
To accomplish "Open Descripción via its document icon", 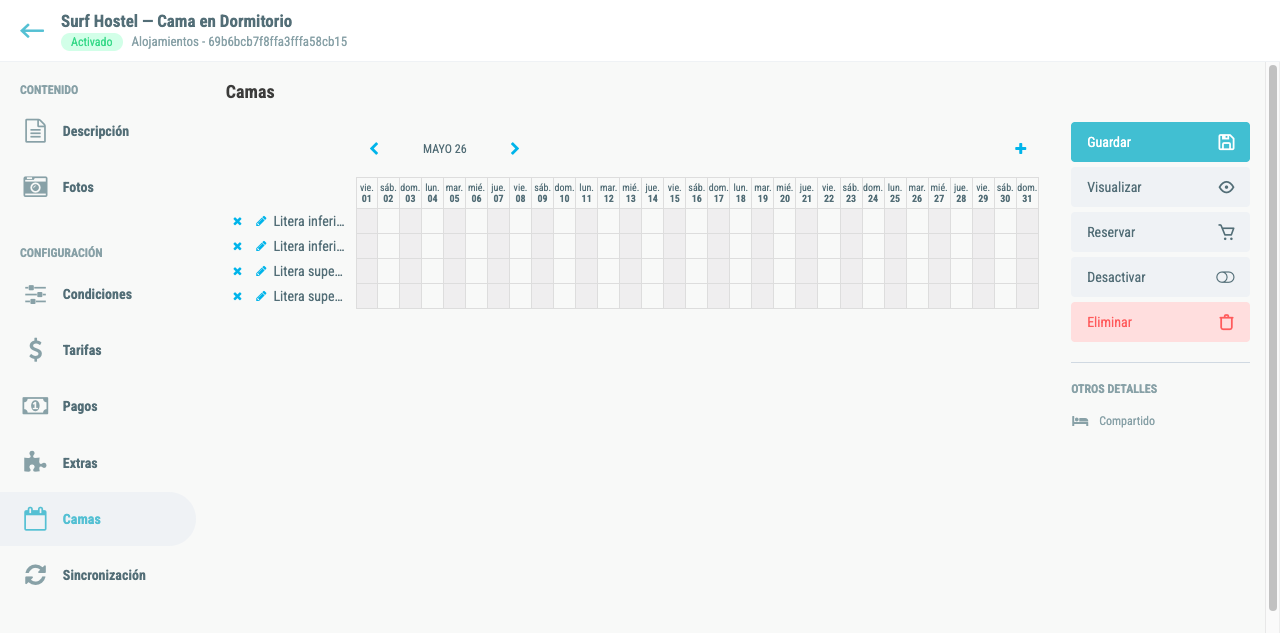I will point(35,131).
